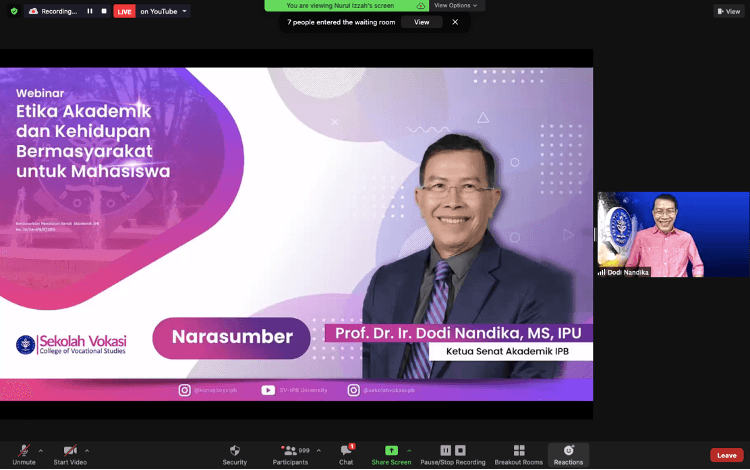Expand share options arrow beside Share Screen
This screenshot has height=470, width=750.
click(x=409, y=450)
